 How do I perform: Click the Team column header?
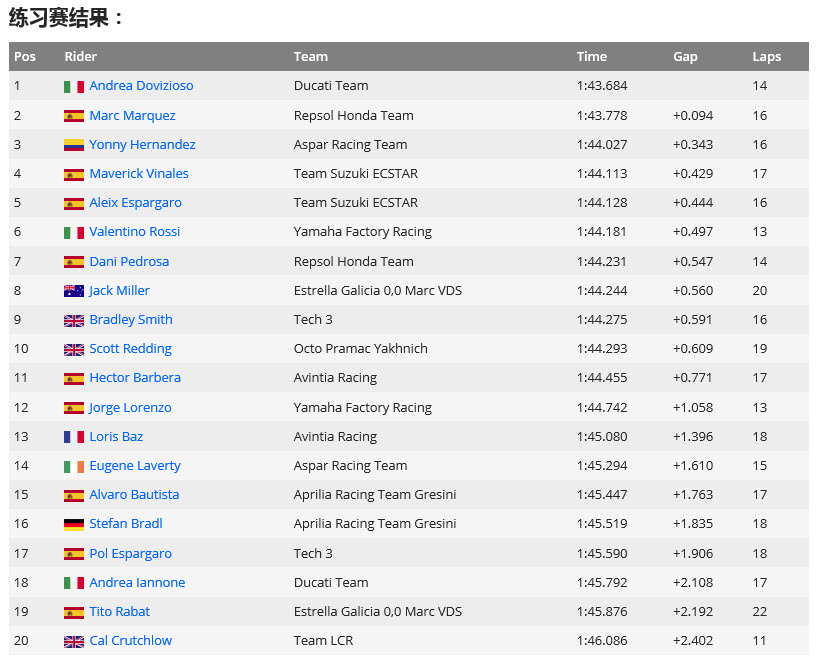(x=310, y=57)
